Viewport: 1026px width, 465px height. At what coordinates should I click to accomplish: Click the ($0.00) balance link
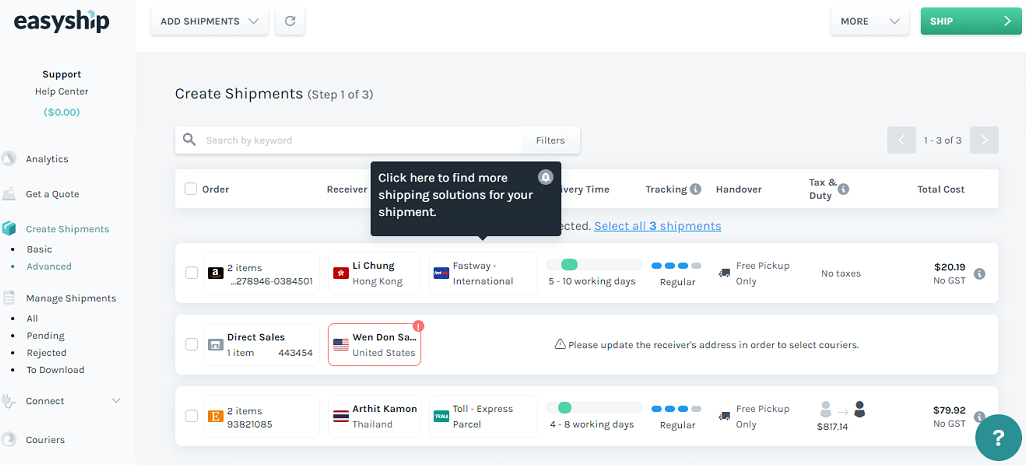pos(62,112)
